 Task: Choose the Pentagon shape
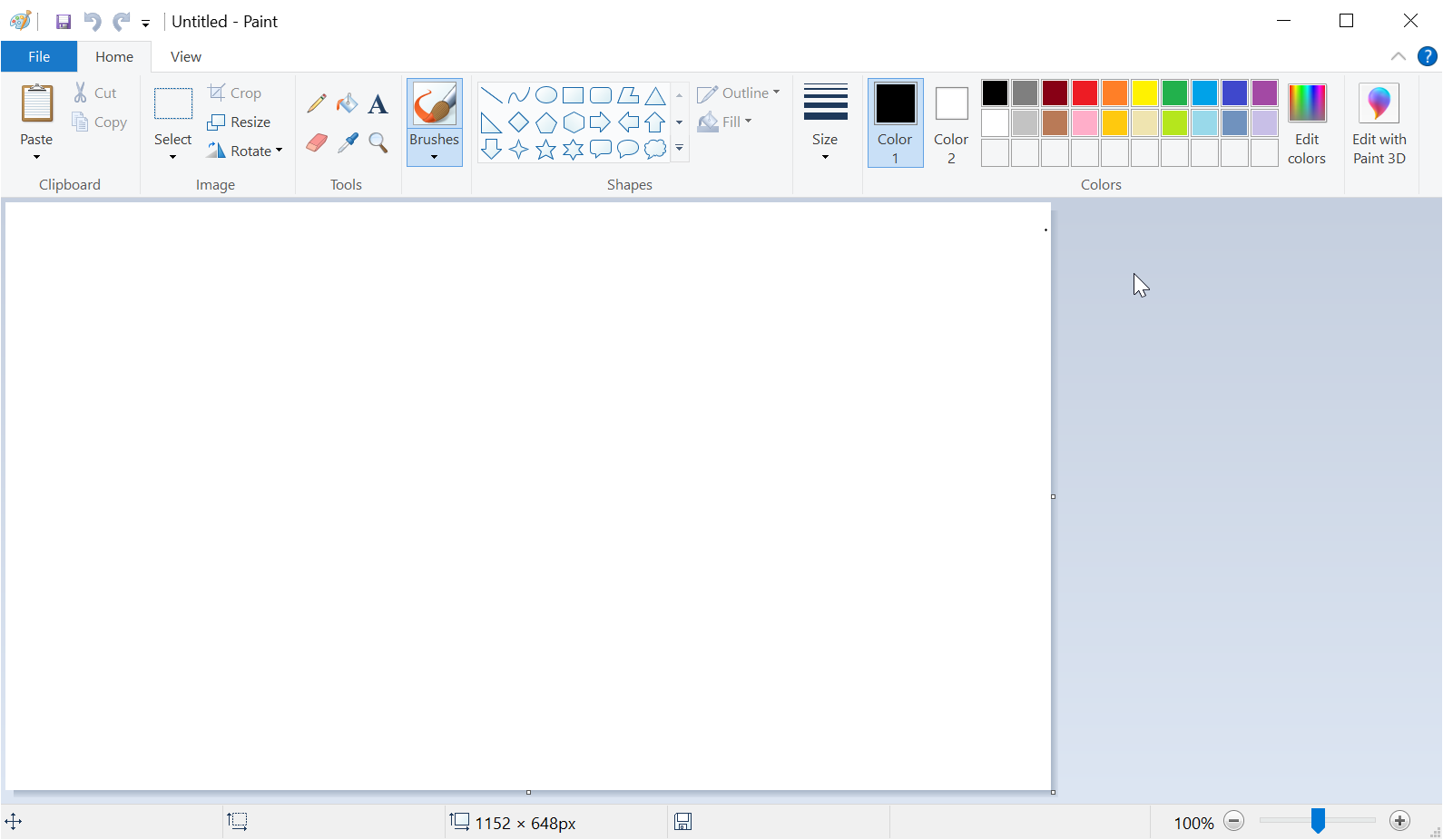click(546, 122)
